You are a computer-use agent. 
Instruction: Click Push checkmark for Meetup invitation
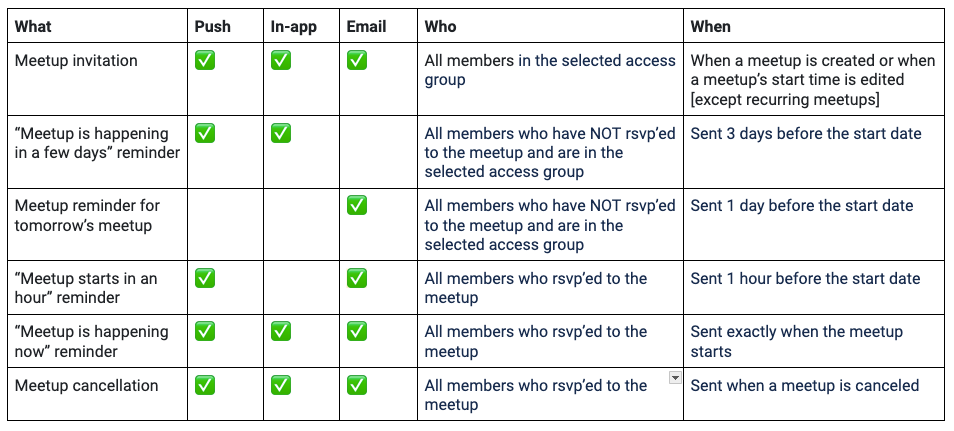tap(205, 61)
